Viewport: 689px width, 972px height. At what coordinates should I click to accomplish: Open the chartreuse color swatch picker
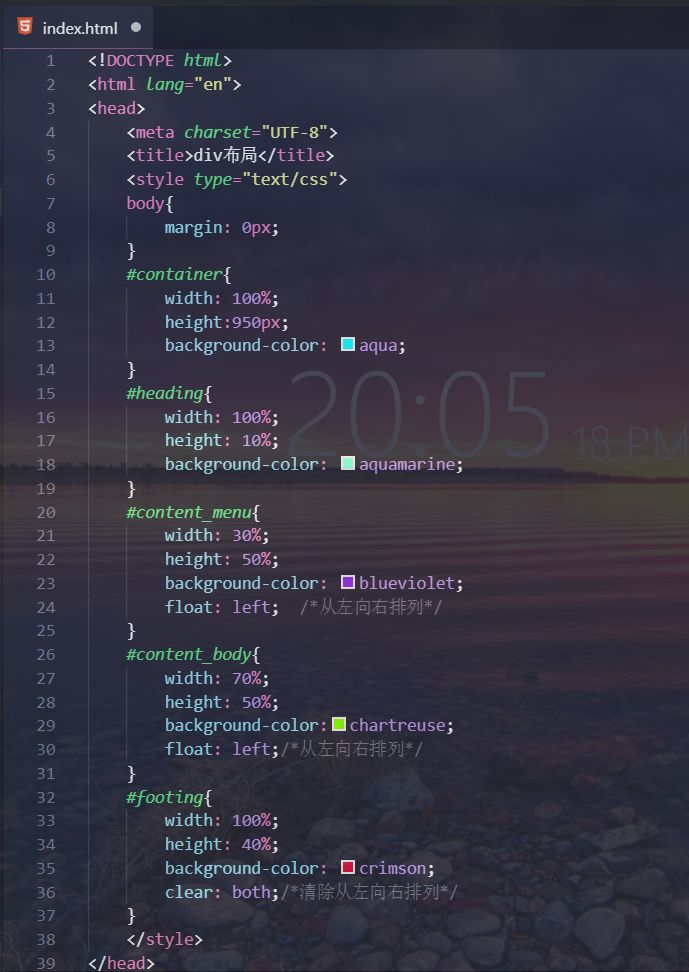(x=339, y=725)
